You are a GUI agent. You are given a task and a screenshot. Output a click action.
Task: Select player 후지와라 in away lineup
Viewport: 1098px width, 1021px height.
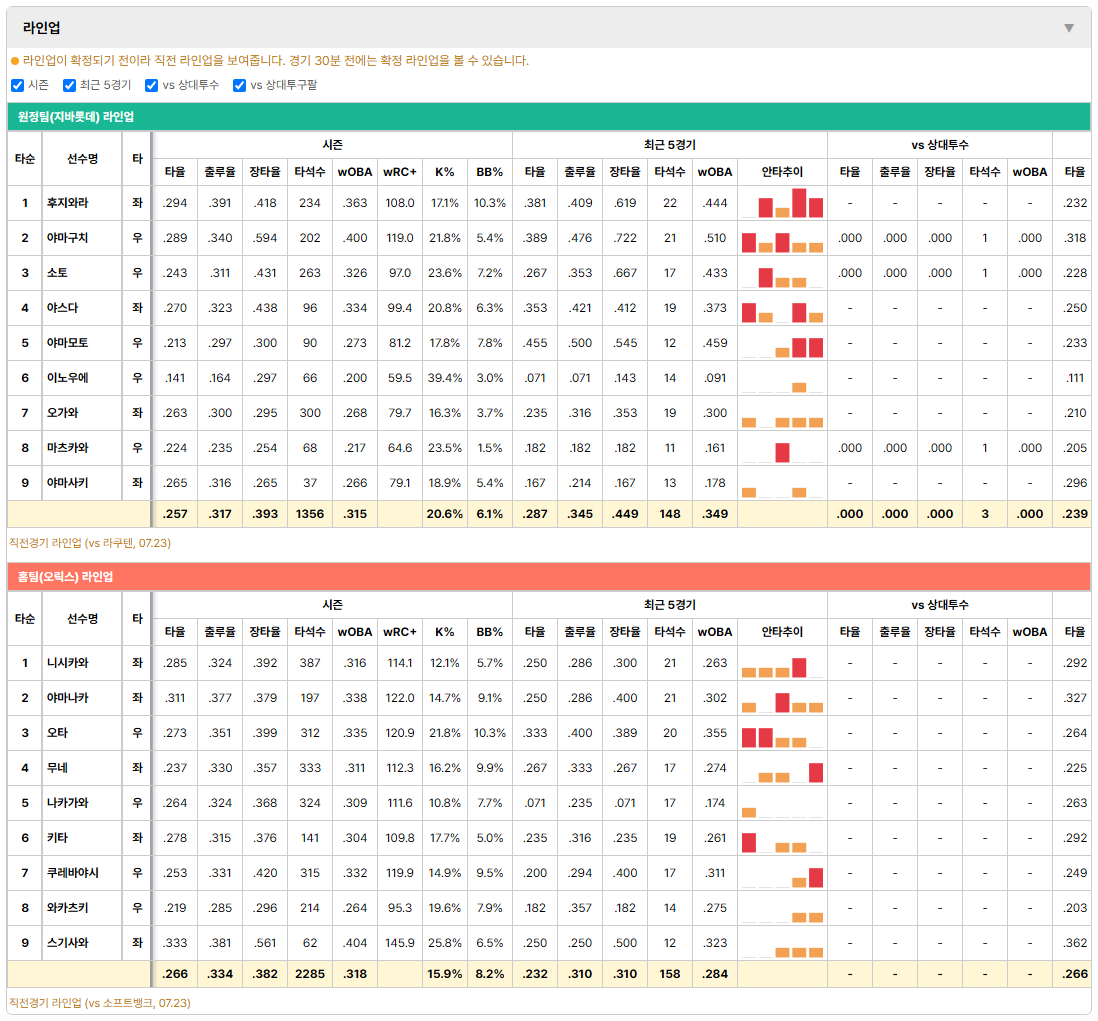[68, 203]
